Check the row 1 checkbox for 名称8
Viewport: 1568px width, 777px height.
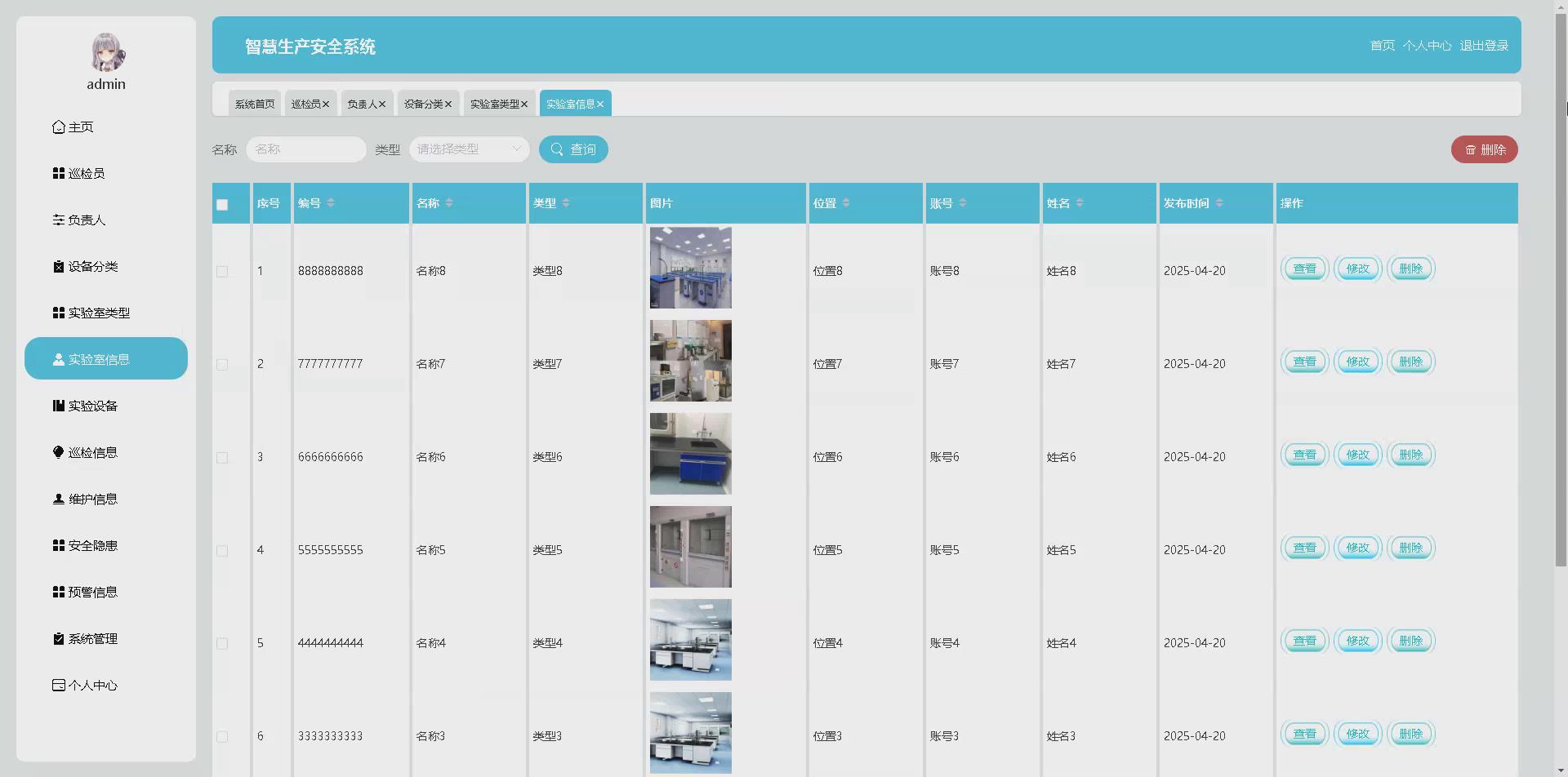point(222,272)
